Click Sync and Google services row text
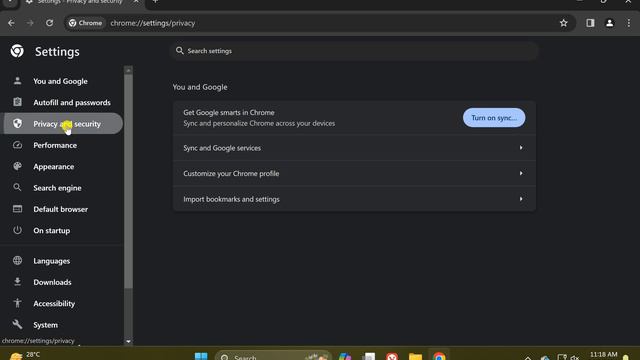Image resolution: width=640 pixels, height=360 pixels. pos(222,148)
